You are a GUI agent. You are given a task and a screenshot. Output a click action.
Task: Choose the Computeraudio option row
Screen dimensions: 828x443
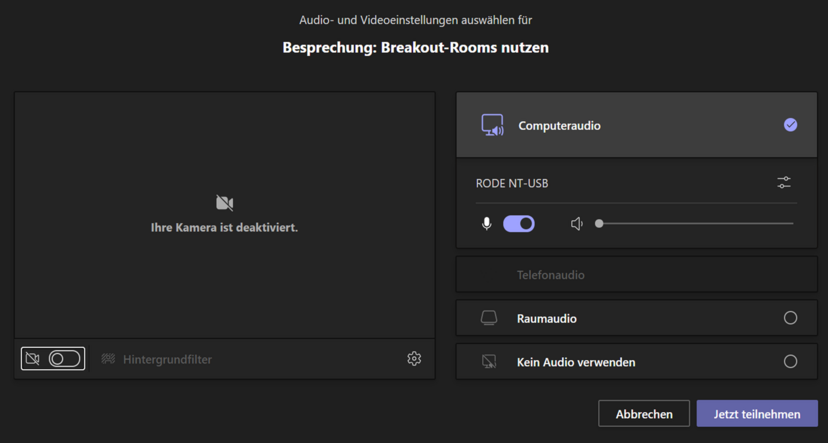(x=636, y=125)
